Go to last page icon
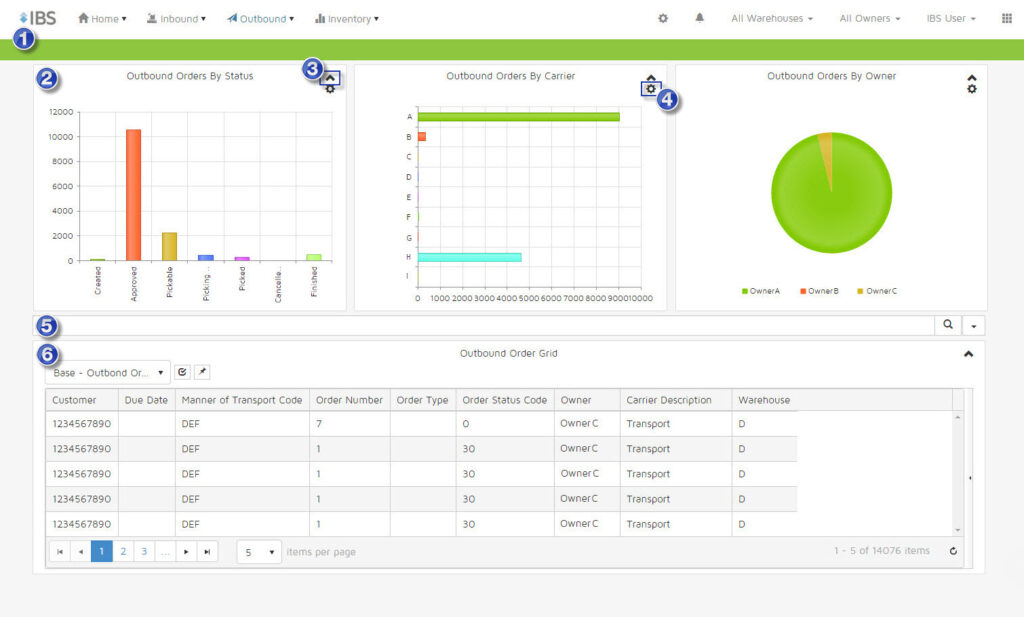The height and width of the screenshot is (617, 1024). 207,552
